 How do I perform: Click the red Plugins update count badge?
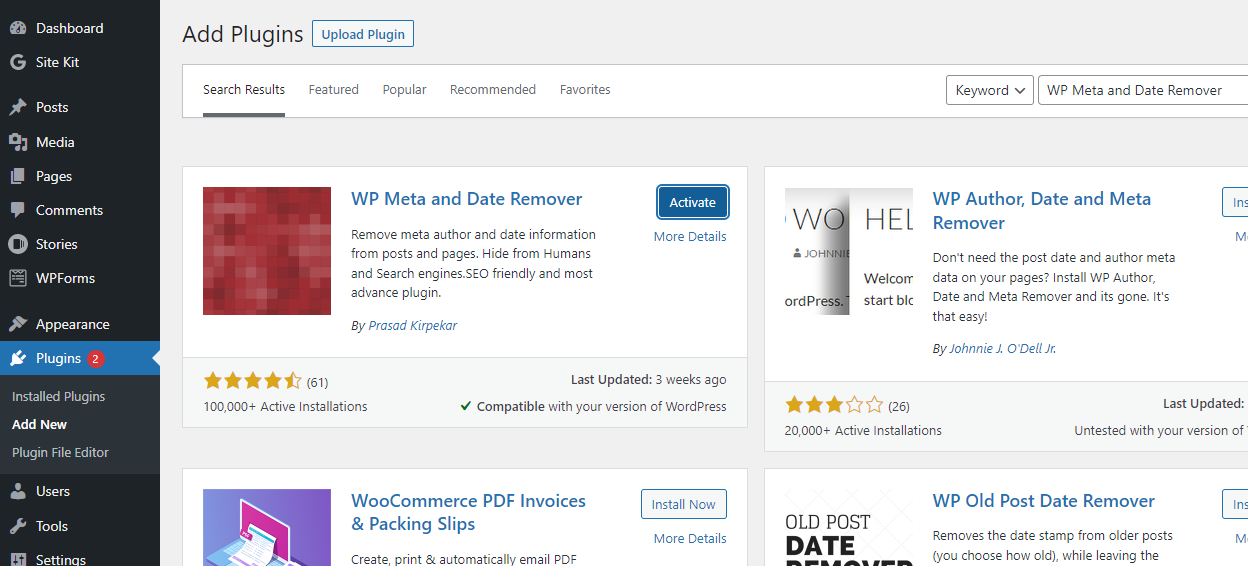coord(96,359)
